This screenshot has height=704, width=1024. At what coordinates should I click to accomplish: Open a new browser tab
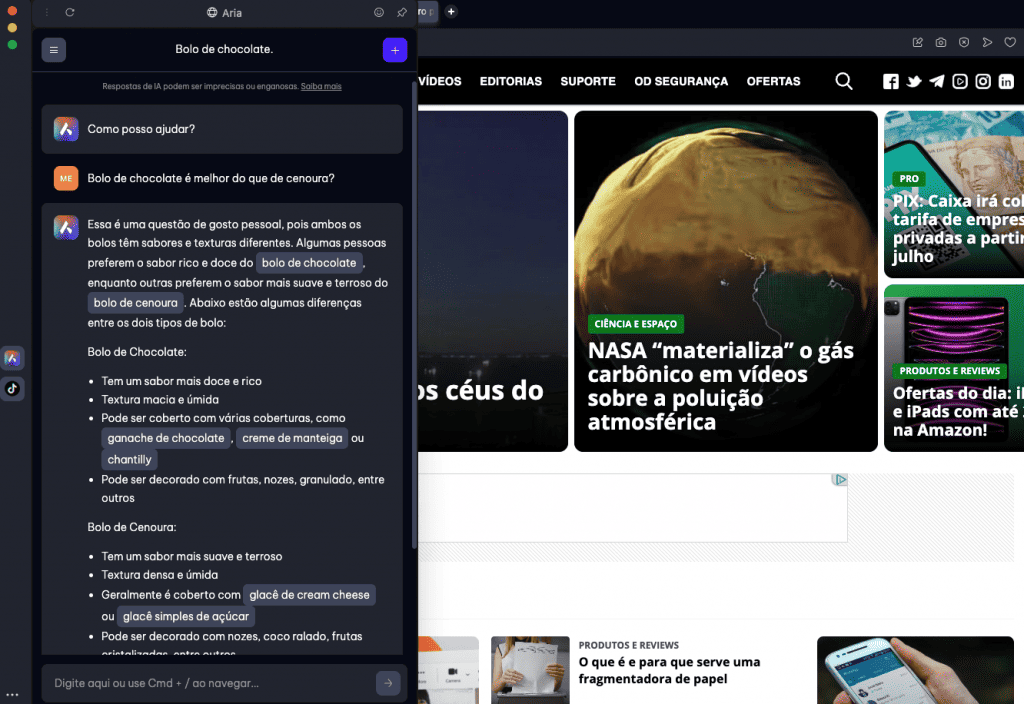[451, 12]
